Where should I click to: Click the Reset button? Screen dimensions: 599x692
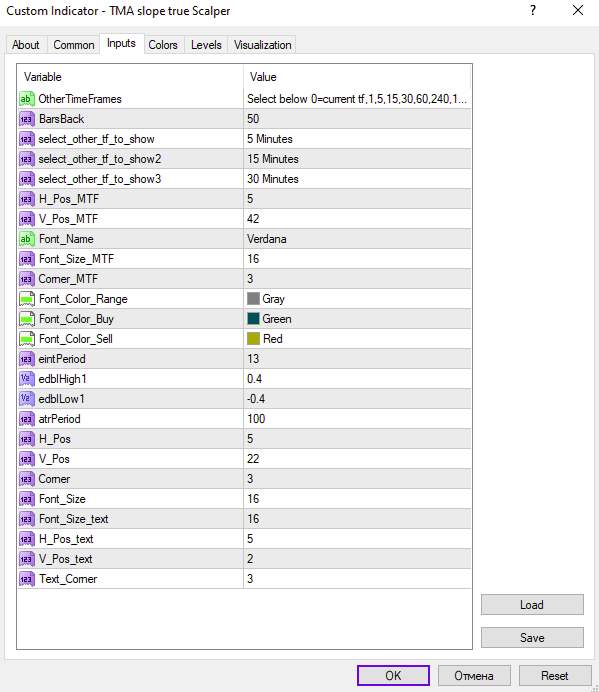555,676
